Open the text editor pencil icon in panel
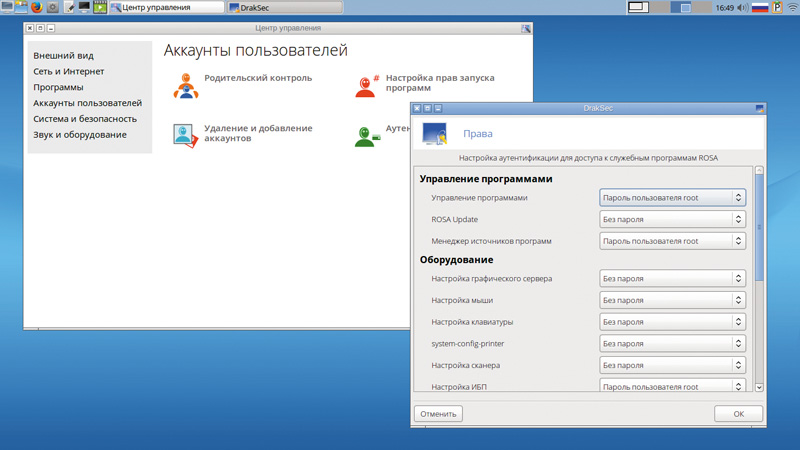The height and width of the screenshot is (450, 800). coord(69,7)
